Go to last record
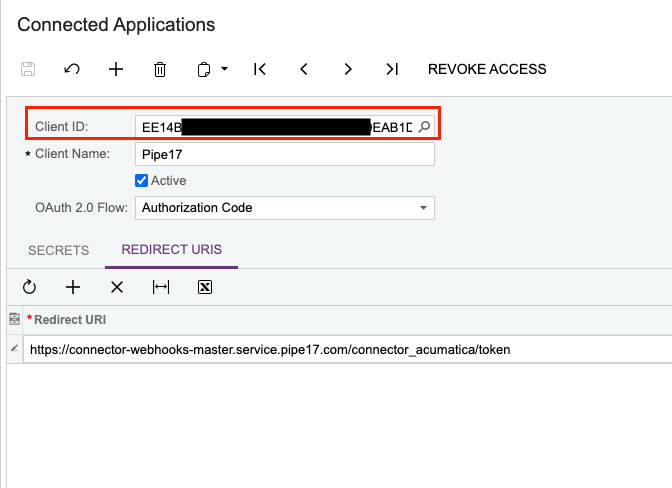The image size is (672, 488). [x=392, y=69]
